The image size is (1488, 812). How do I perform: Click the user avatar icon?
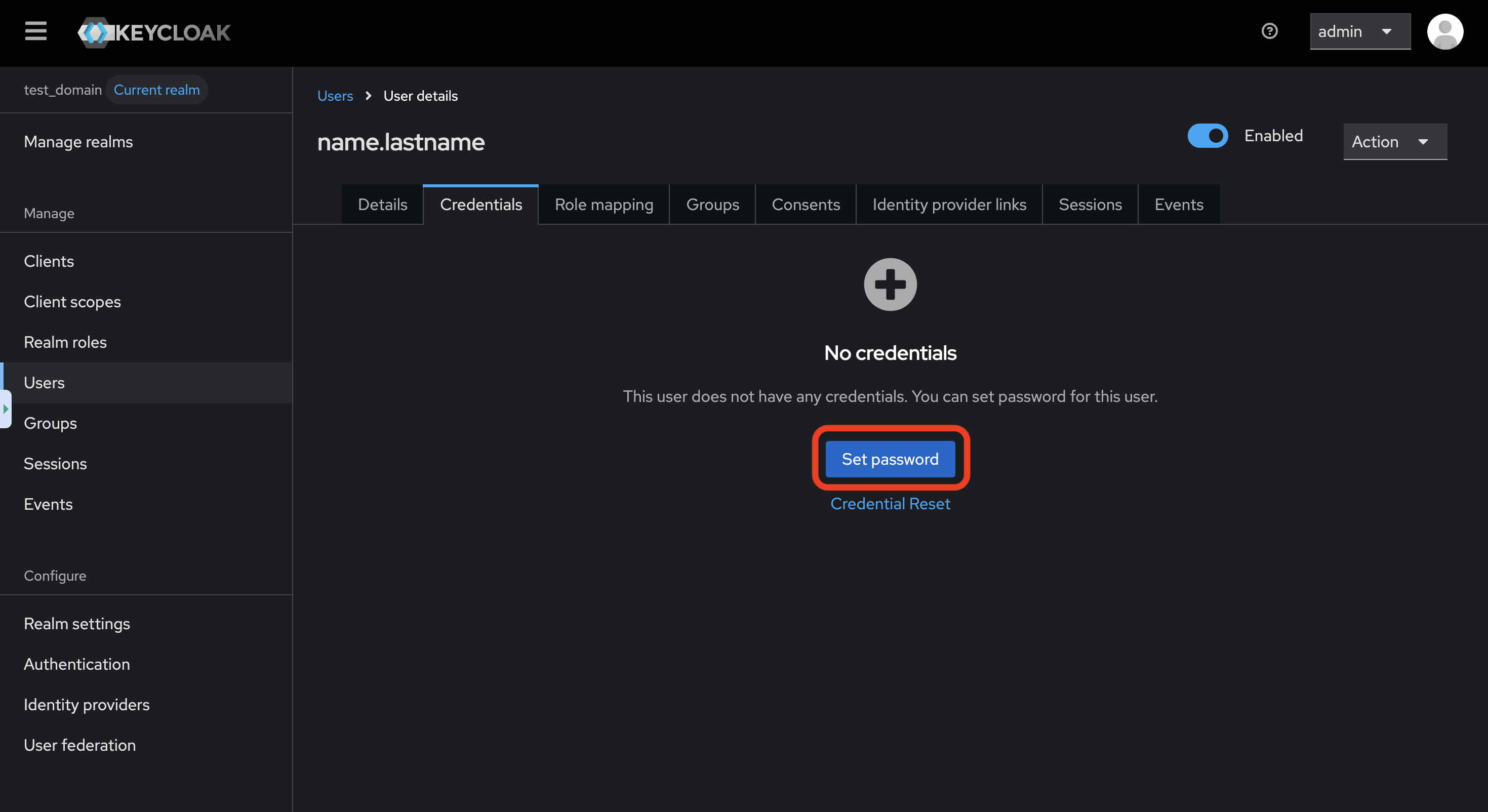[1444, 32]
